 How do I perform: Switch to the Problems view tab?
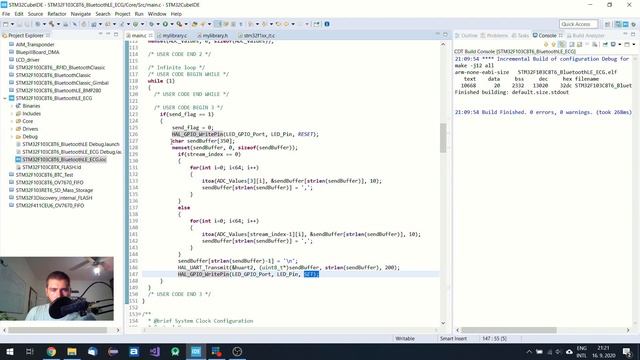point(494,36)
